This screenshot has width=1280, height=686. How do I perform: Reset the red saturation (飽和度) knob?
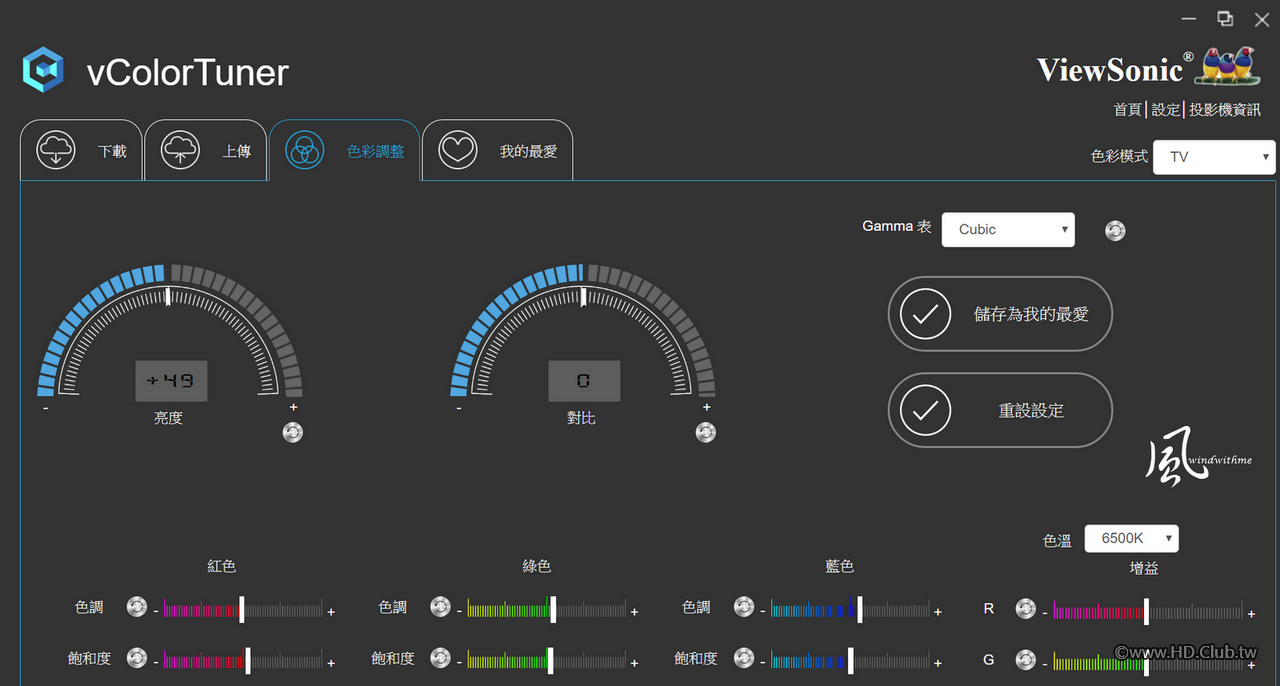(x=137, y=657)
